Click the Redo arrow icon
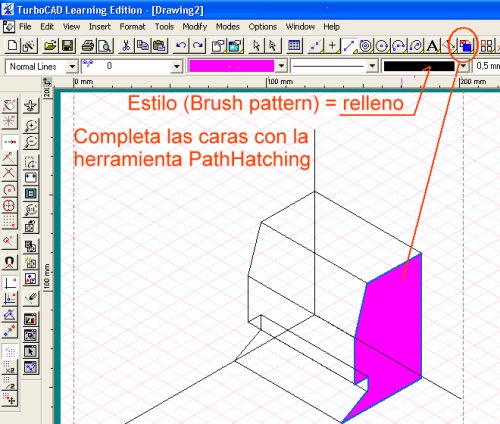 click(198, 46)
